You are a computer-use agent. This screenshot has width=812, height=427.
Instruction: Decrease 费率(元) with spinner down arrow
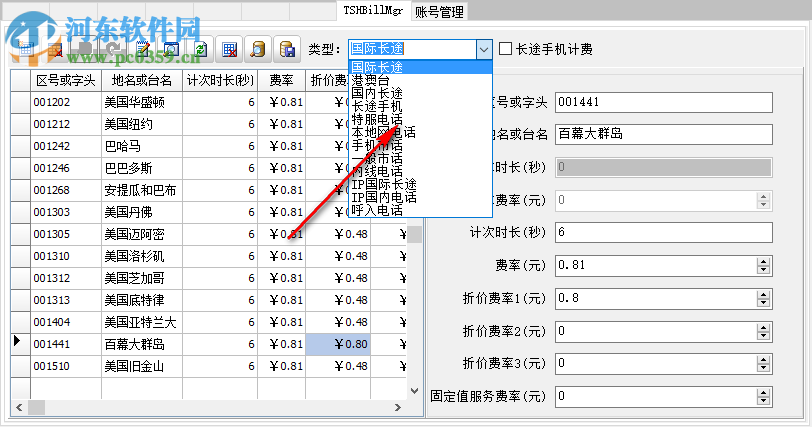(763, 270)
